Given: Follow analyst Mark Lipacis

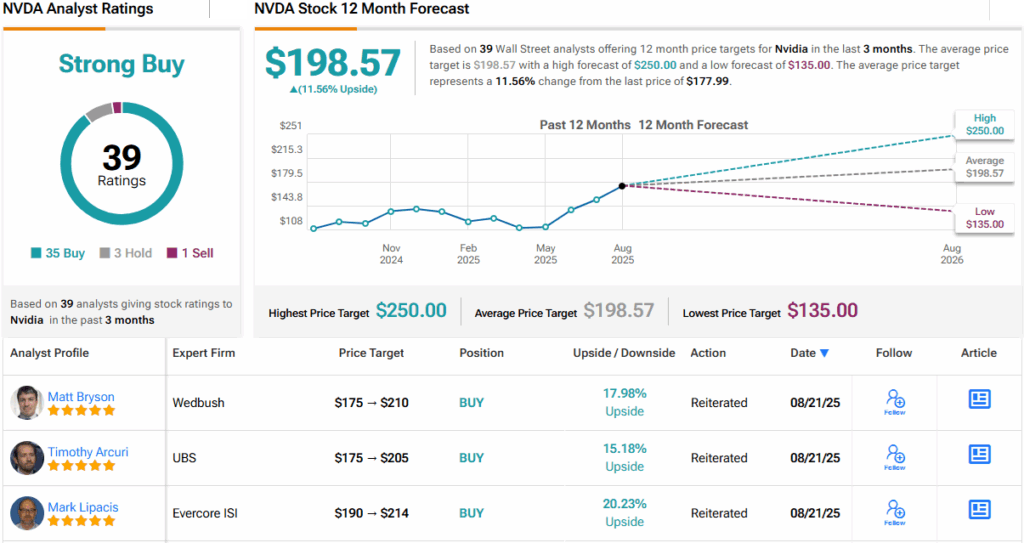Looking at the screenshot, I should [x=895, y=512].
